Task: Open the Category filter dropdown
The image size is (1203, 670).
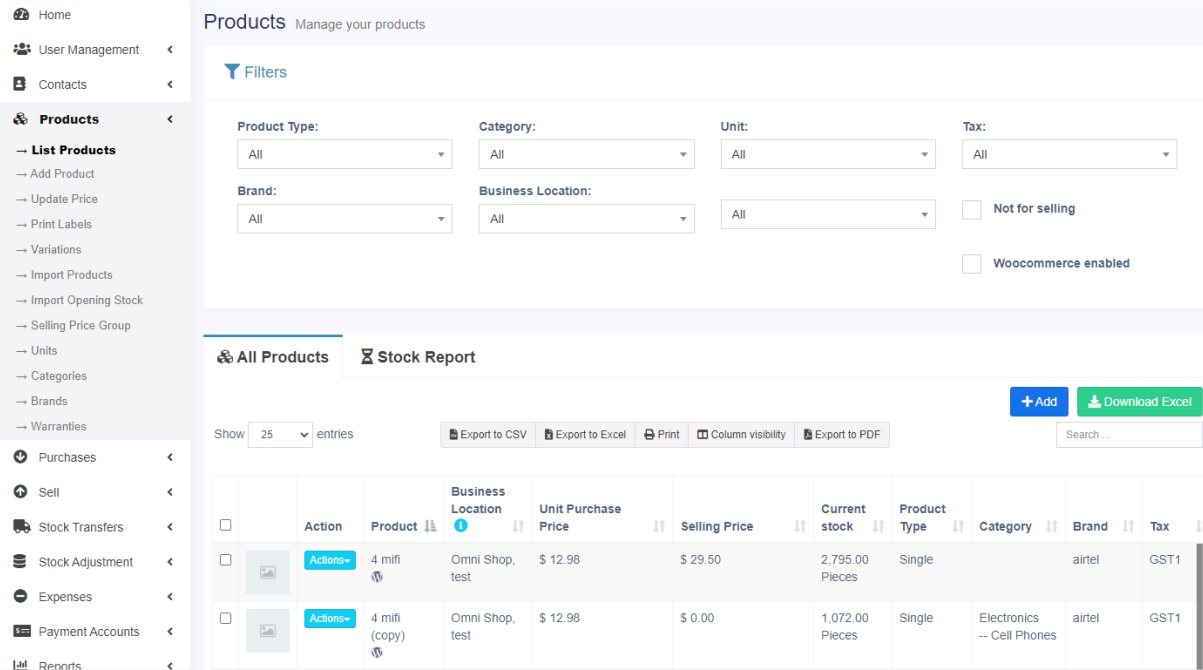Action: point(586,154)
